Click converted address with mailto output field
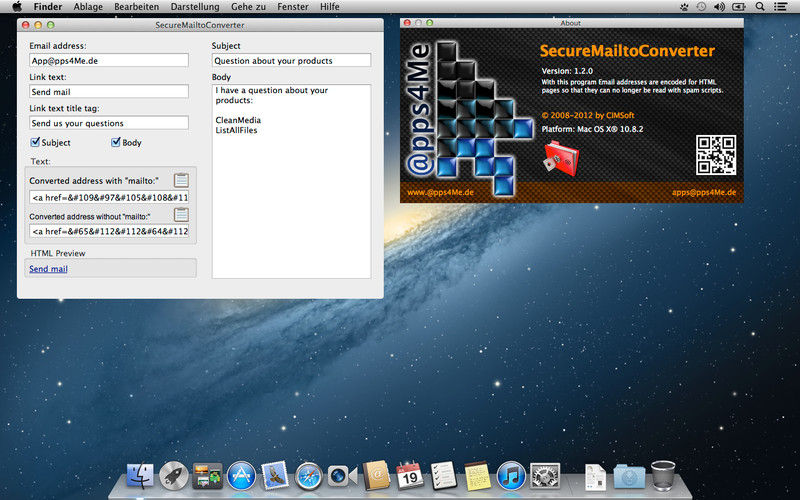This screenshot has height=500, width=800. click(109, 197)
